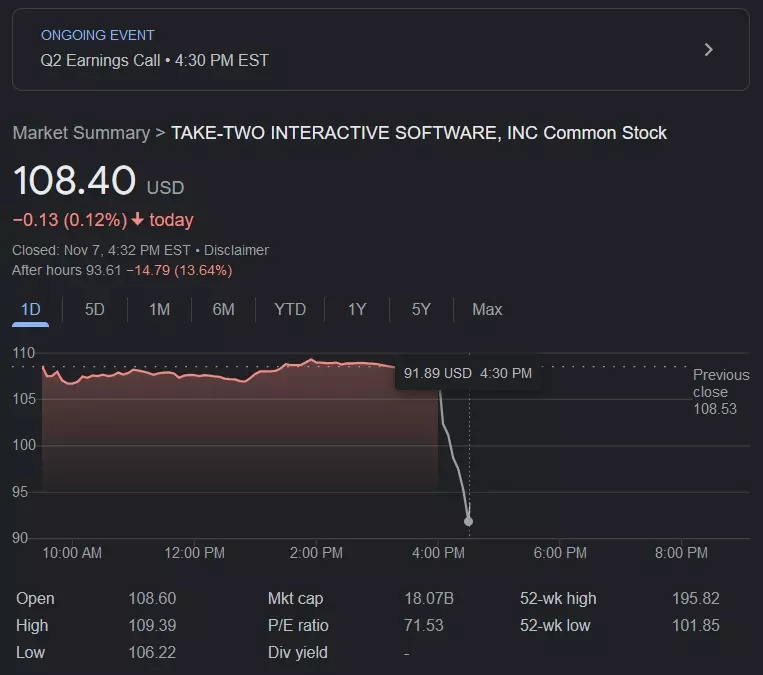Click the P/E ratio label
This screenshot has width=763, height=675.
pos(298,625)
